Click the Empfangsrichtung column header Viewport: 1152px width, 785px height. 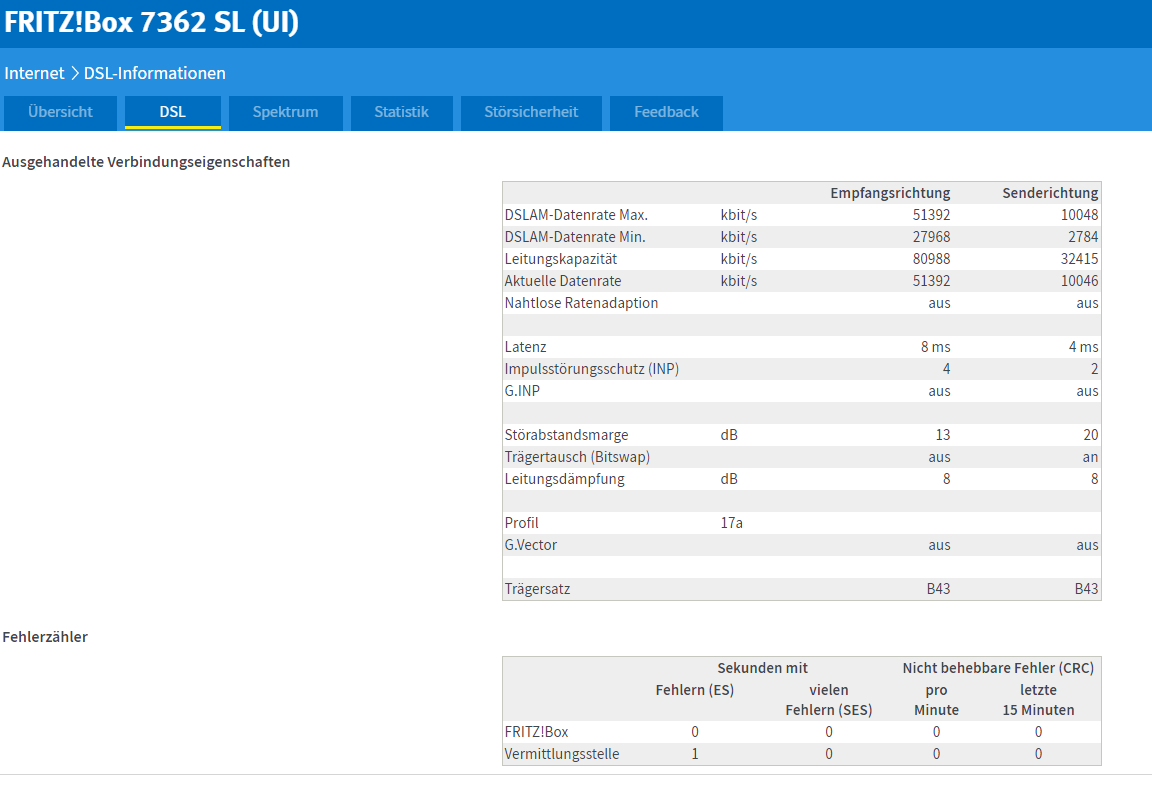pyautogui.click(x=890, y=193)
